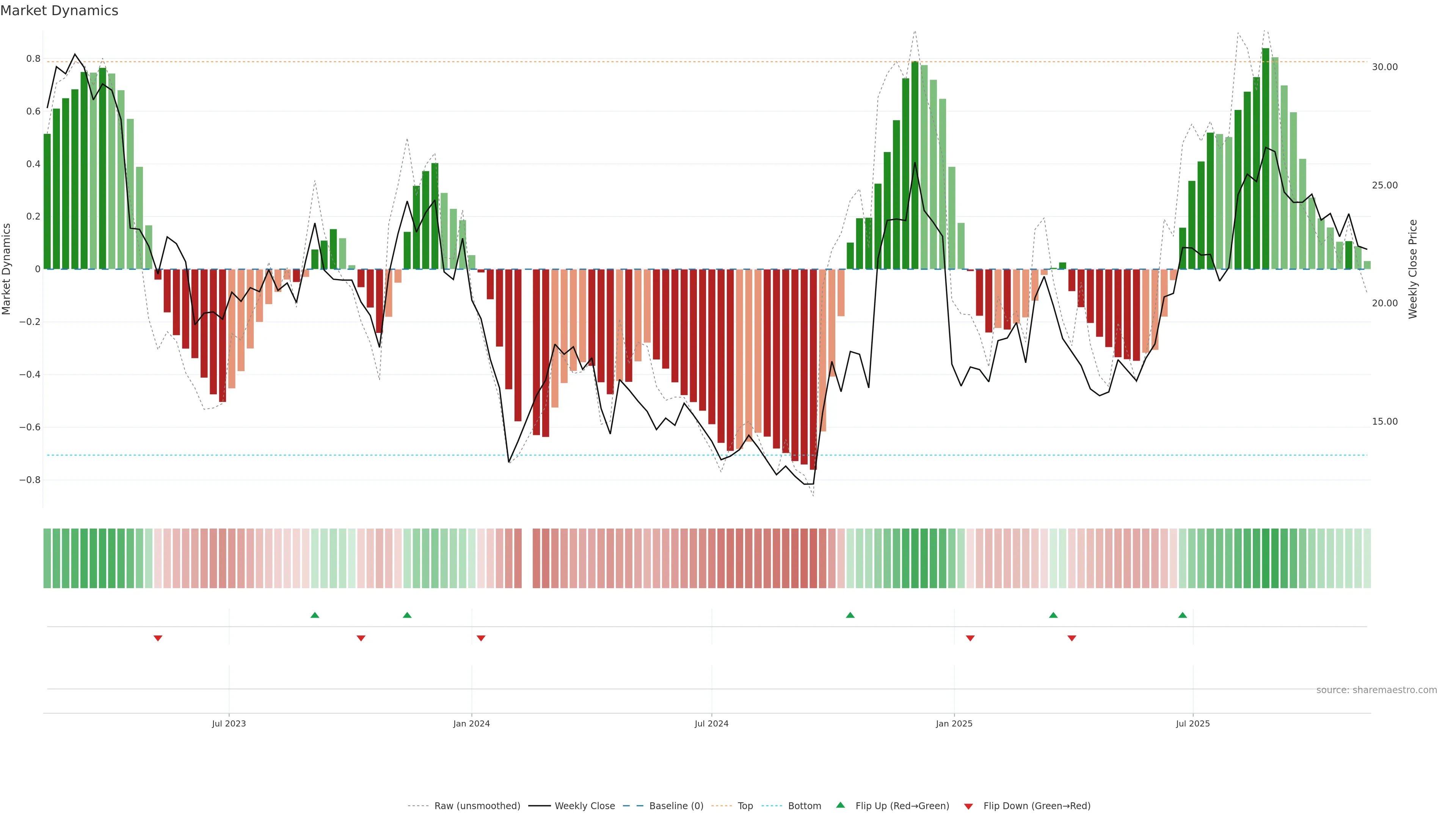Click the Top legend label
Screen dimensions: 1456x819
(x=745, y=806)
